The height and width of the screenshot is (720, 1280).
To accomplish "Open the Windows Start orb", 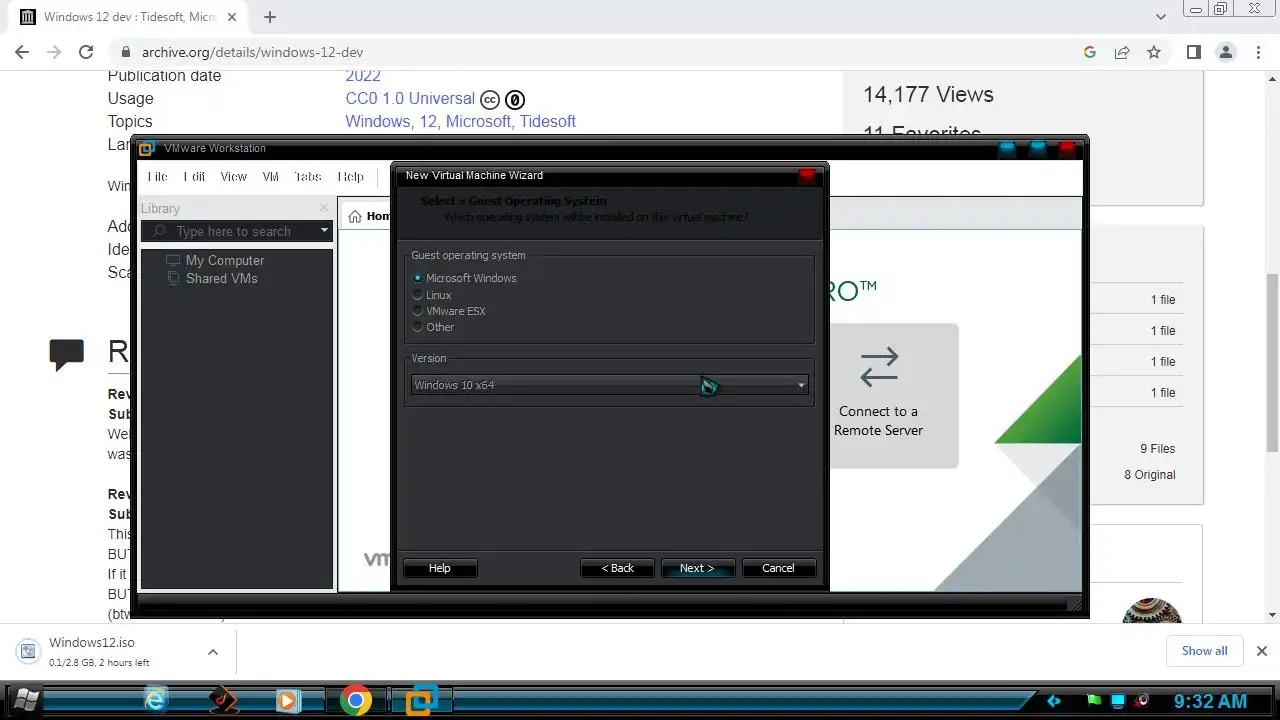I will [x=25, y=700].
